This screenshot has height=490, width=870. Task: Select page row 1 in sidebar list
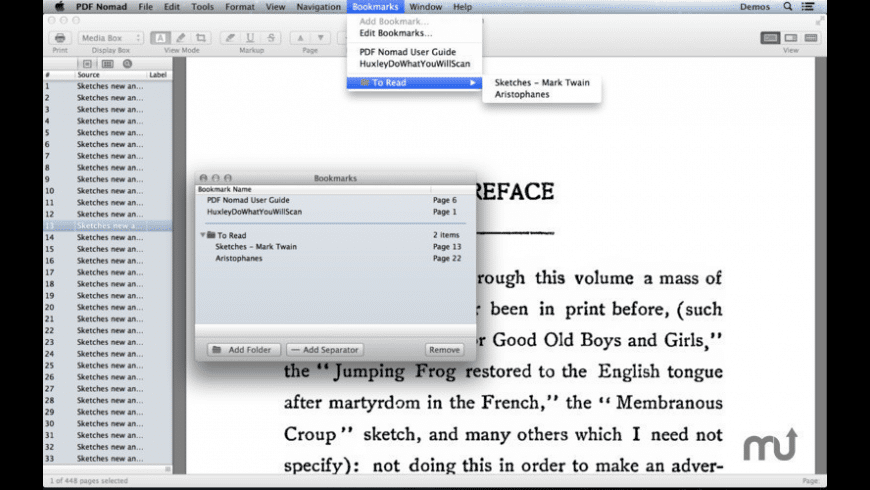[108, 86]
